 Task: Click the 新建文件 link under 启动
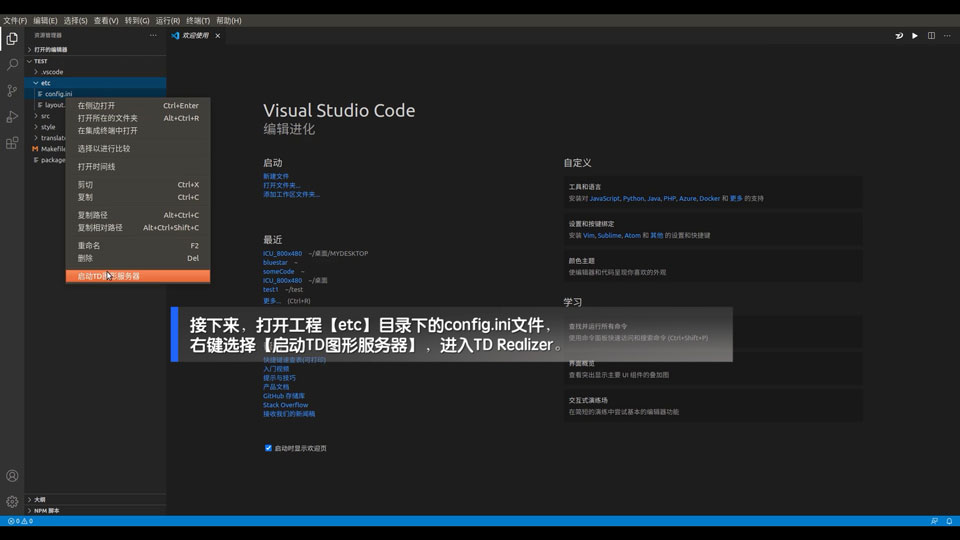click(x=276, y=176)
